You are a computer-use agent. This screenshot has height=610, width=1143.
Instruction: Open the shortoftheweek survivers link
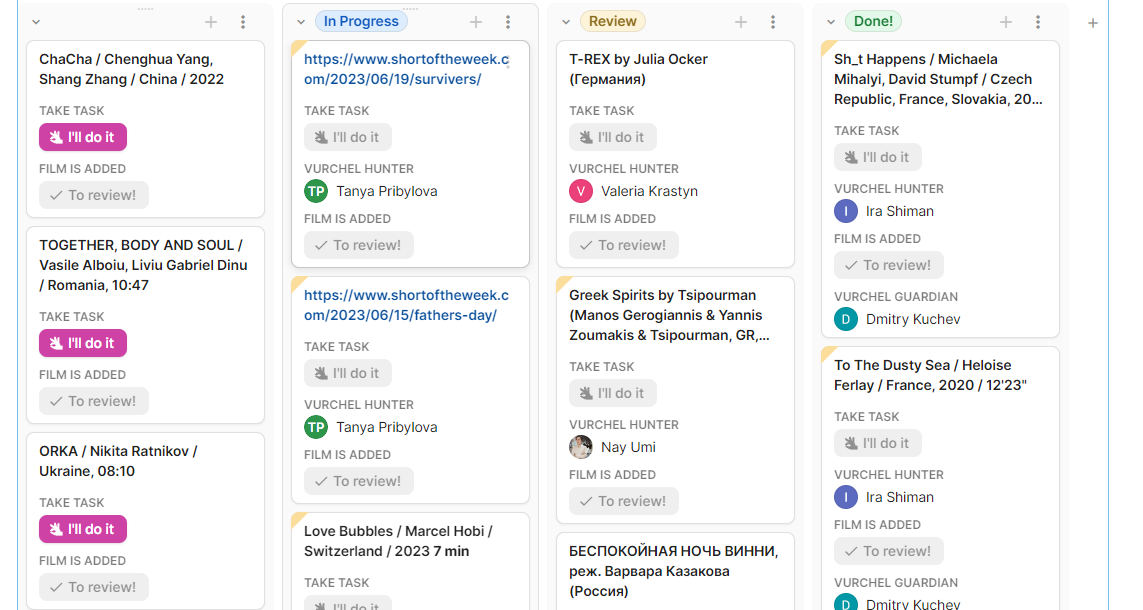click(x=407, y=69)
